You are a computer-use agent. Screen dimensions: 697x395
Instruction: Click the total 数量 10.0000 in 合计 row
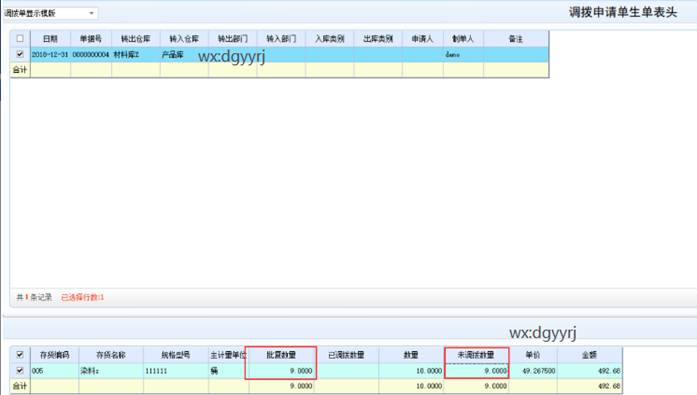[x=411, y=386]
